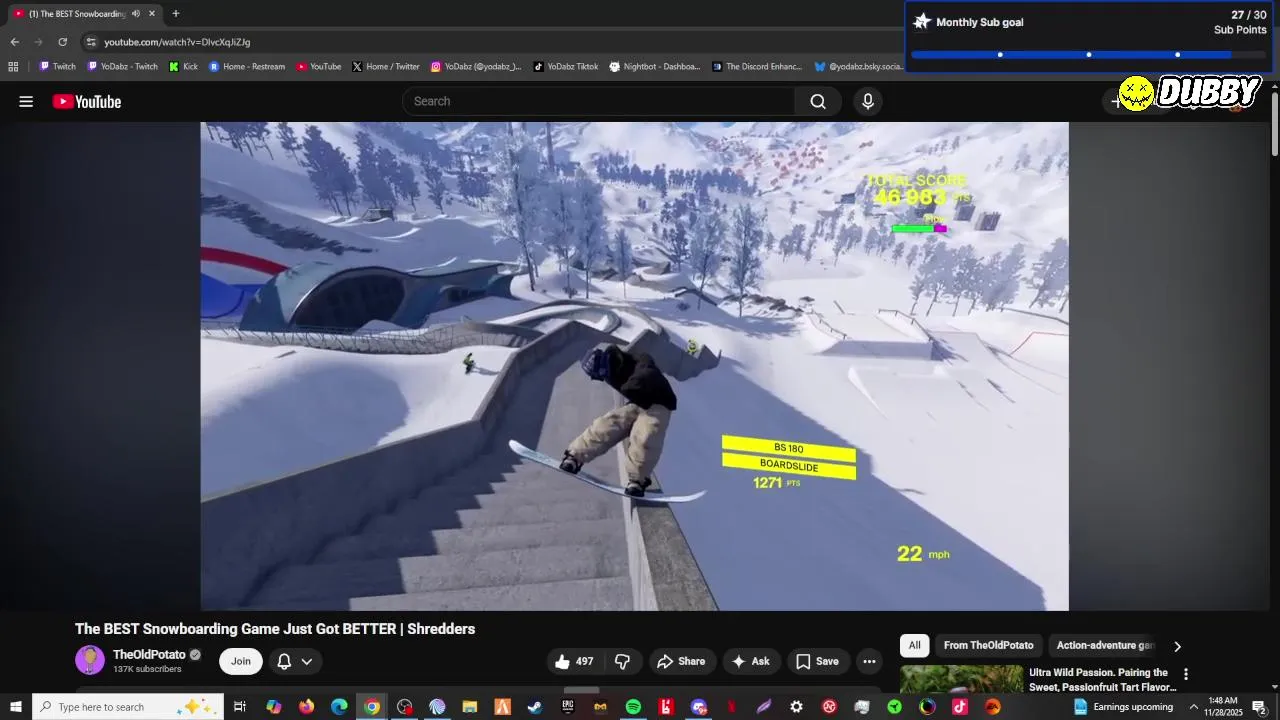Mute the tab using the speaker icon
This screenshot has width=1280, height=720.
[136, 14]
